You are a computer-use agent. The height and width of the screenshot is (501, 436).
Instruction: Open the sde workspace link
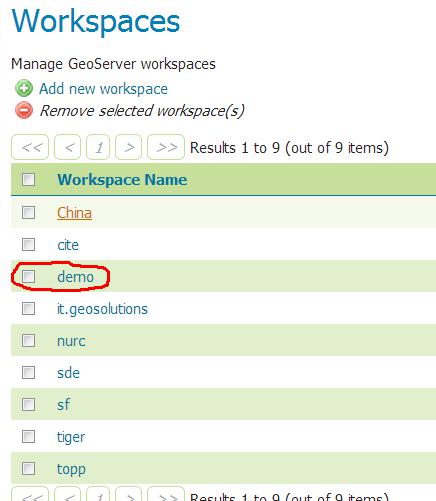68,373
